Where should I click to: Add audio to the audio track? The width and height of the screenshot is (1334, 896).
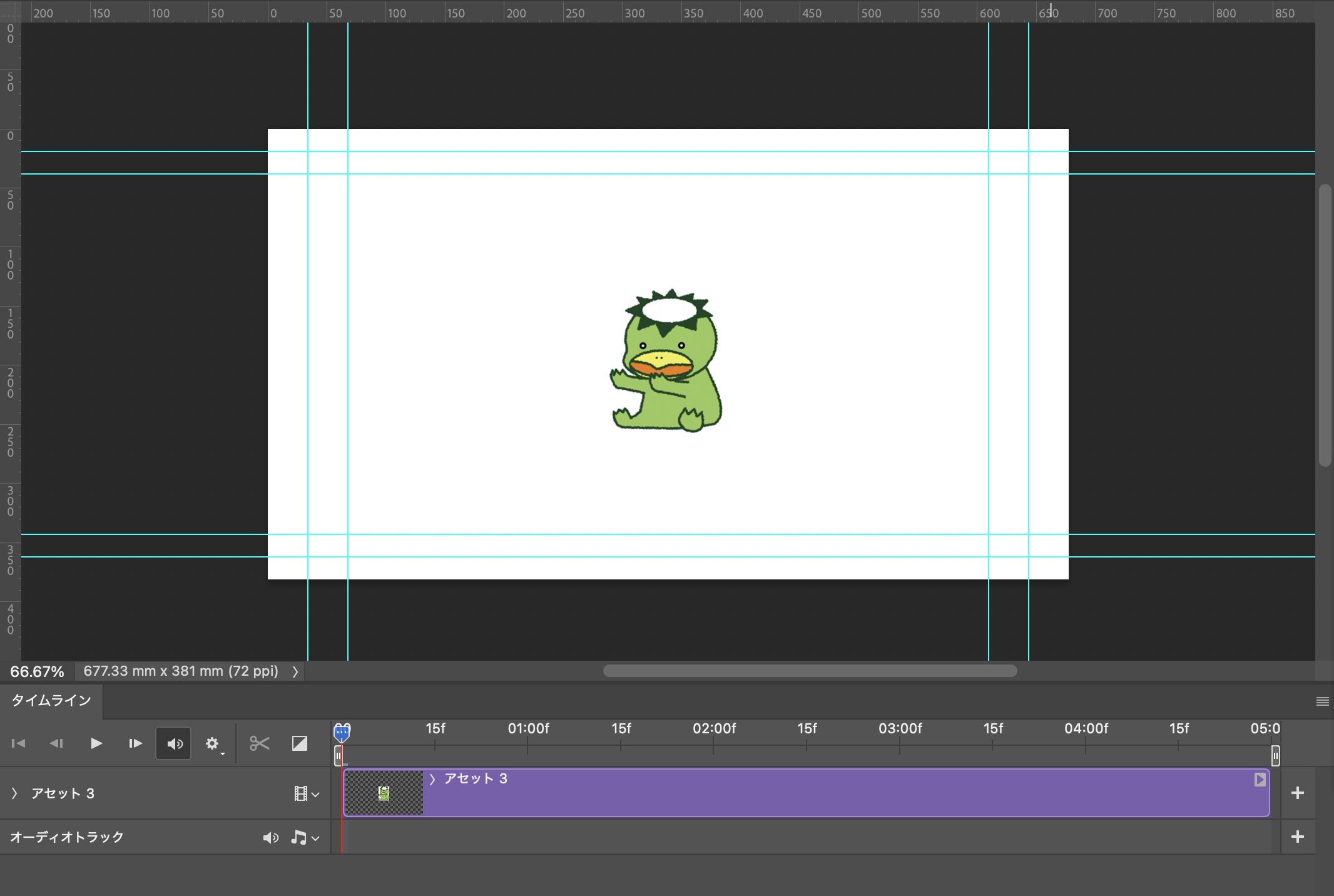pyautogui.click(x=1298, y=837)
